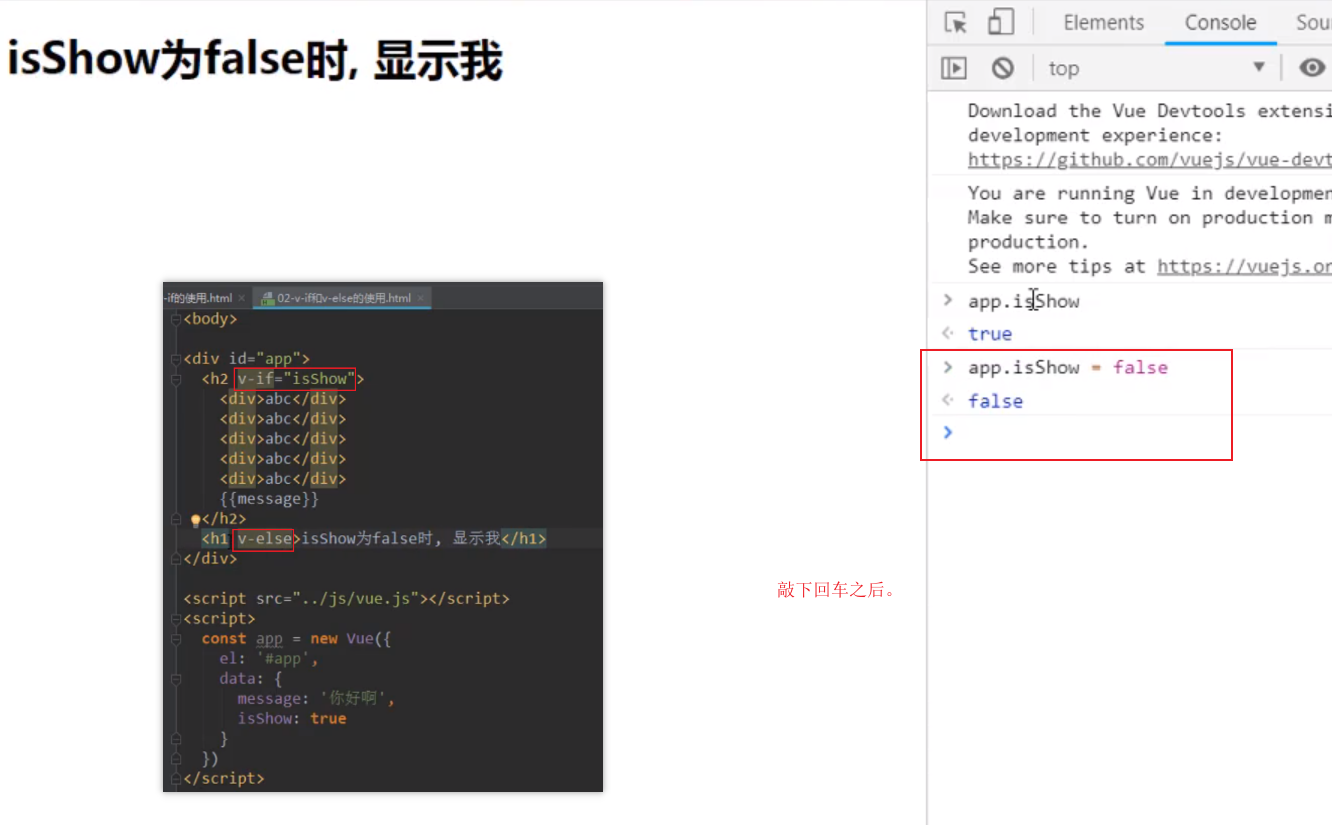Open the github.com/vuejs/vue-devtools link
The width and height of the screenshot is (1332, 825).
click(x=1150, y=160)
